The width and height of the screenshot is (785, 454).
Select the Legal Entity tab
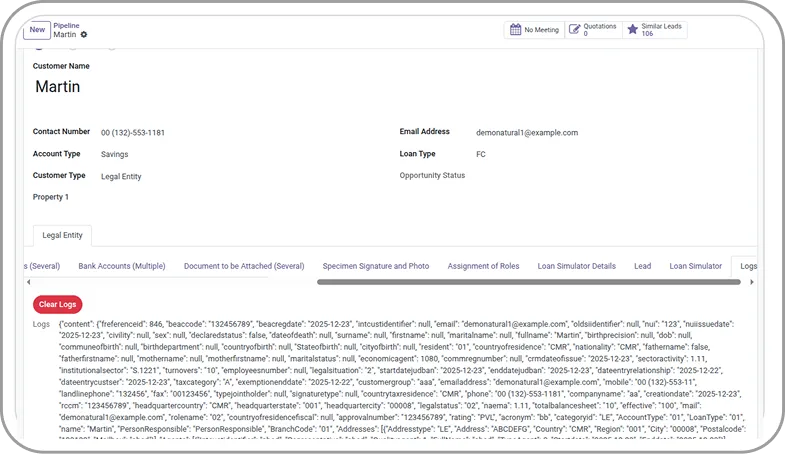click(x=62, y=235)
